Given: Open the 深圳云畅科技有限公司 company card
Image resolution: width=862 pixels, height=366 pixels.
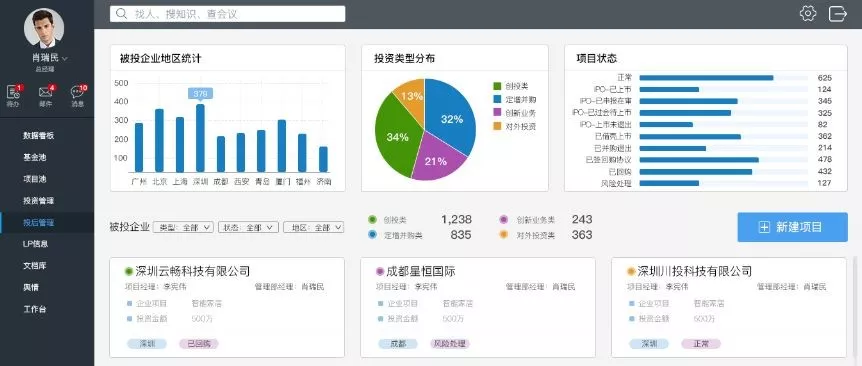Looking at the screenshot, I should click(227, 308).
